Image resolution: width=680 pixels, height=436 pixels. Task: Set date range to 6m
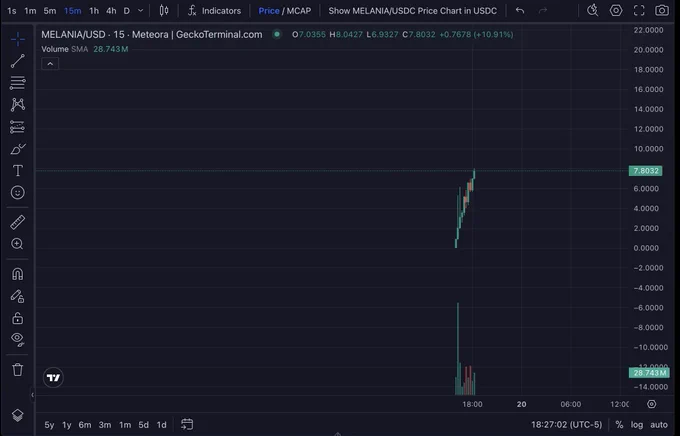(85, 425)
